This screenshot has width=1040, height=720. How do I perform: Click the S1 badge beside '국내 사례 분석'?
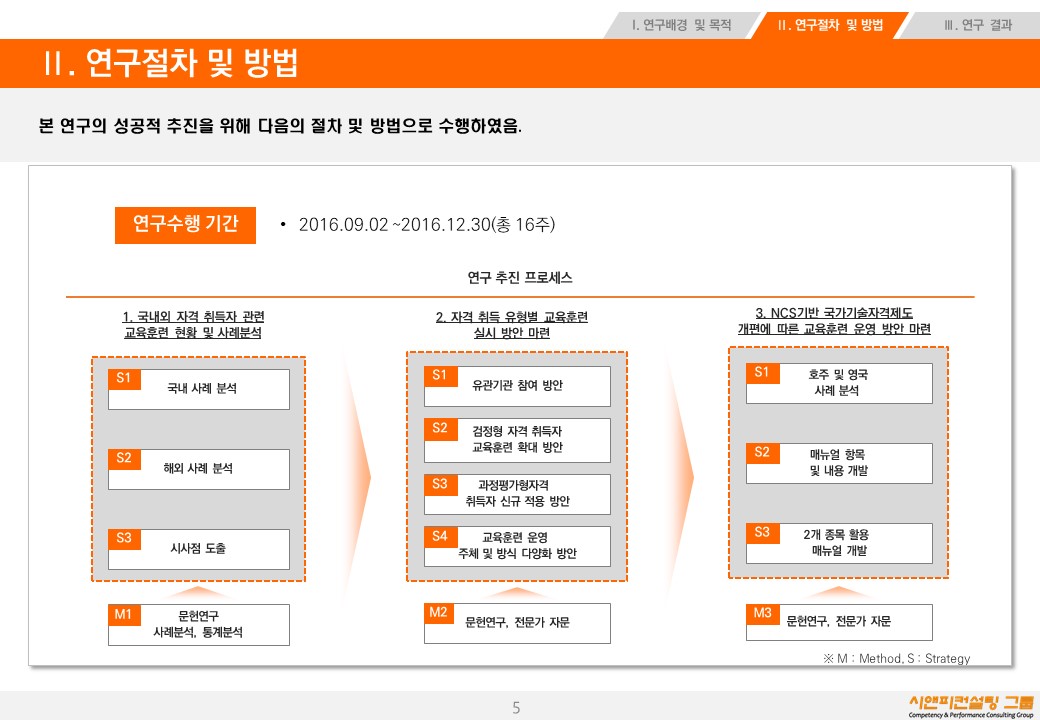(x=124, y=379)
